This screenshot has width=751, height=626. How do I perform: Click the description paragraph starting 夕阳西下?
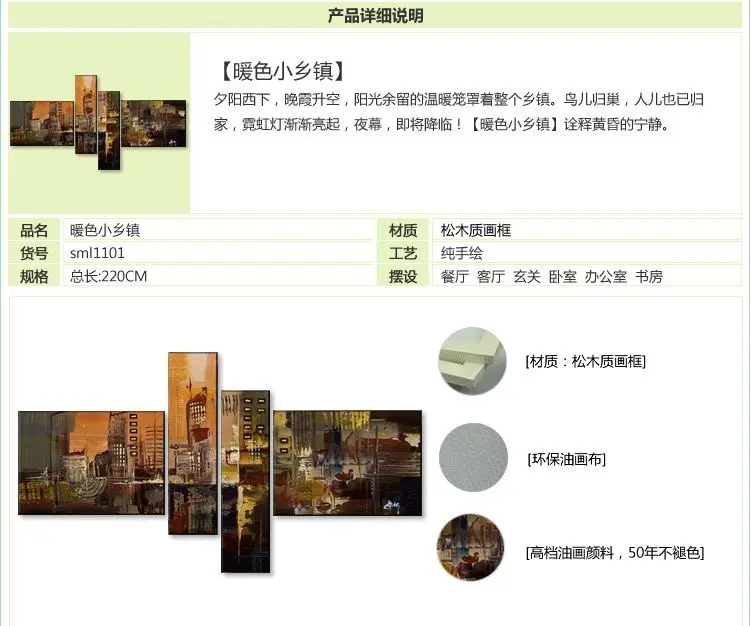coord(459,112)
